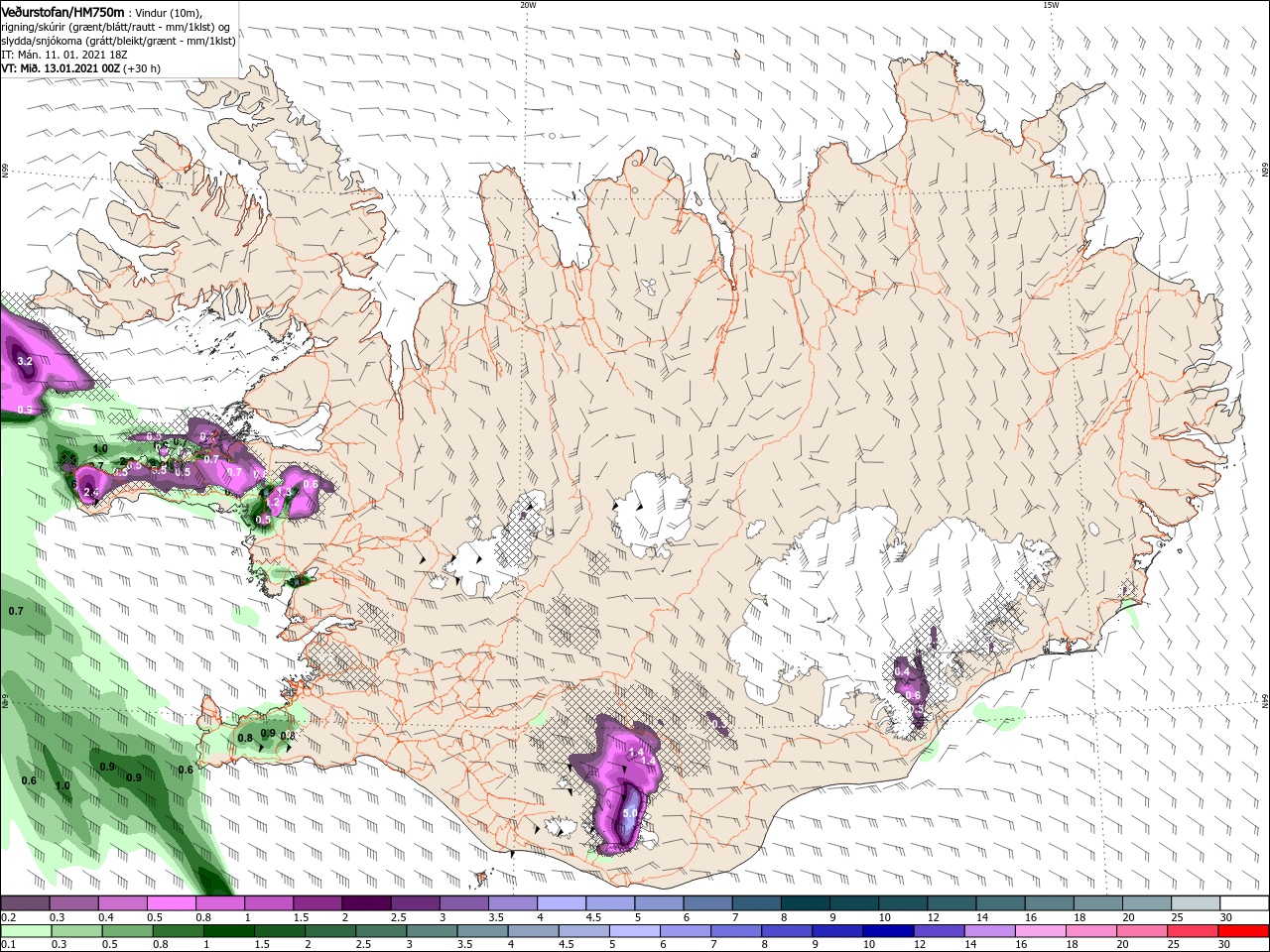Image resolution: width=1270 pixels, height=952 pixels.
Task: Click the 20W longitude label
Action: (x=528, y=5)
